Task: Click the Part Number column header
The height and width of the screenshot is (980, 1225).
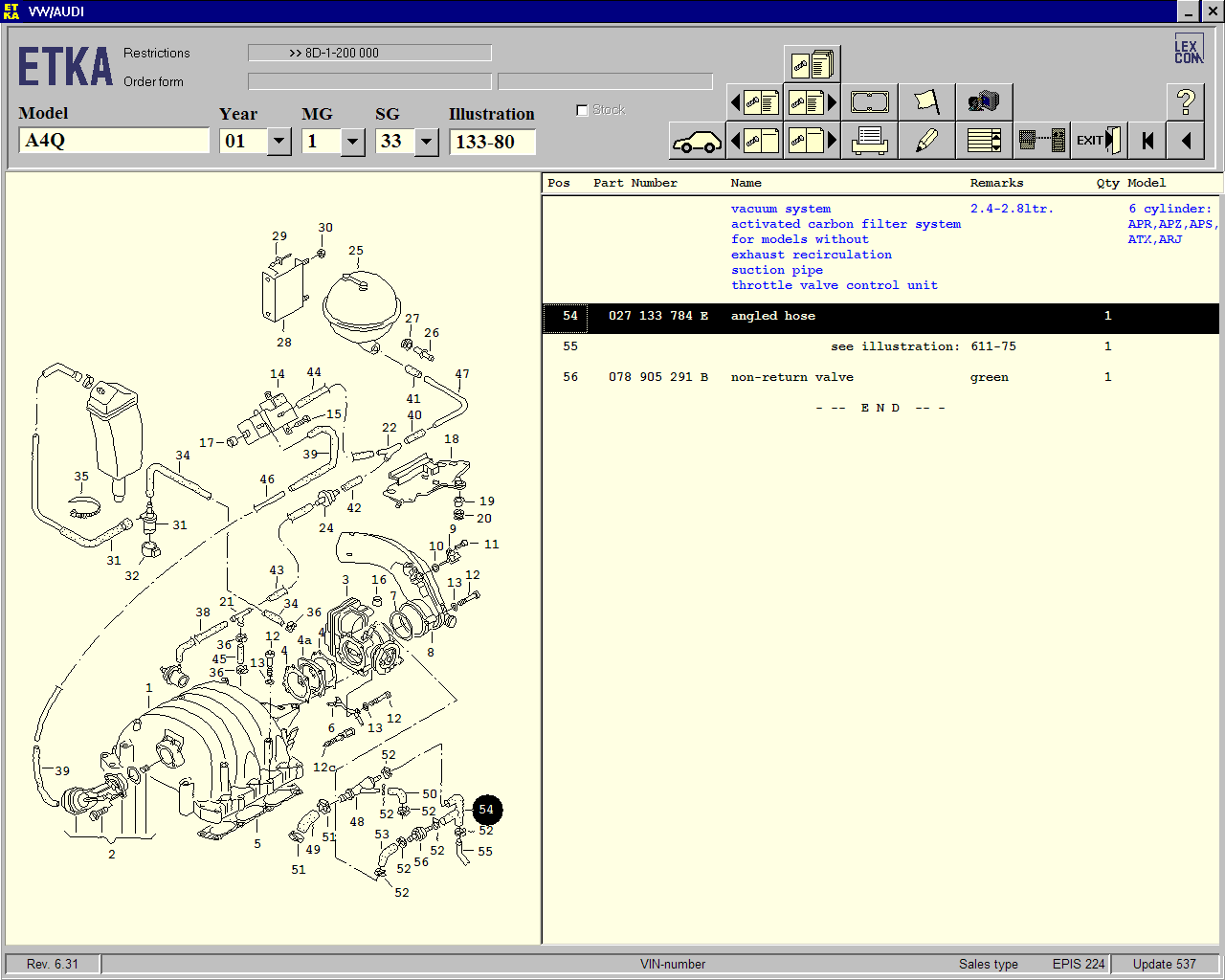Action: pyautogui.click(x=635, y=183)
